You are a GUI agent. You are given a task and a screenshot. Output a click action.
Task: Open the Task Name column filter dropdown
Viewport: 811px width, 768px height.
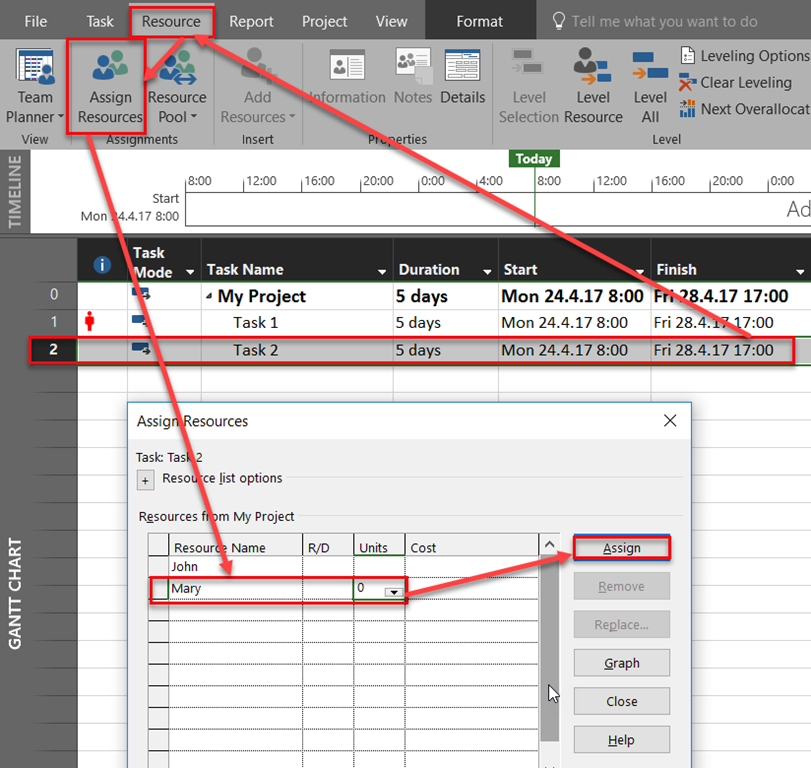[x=381, y=272]
